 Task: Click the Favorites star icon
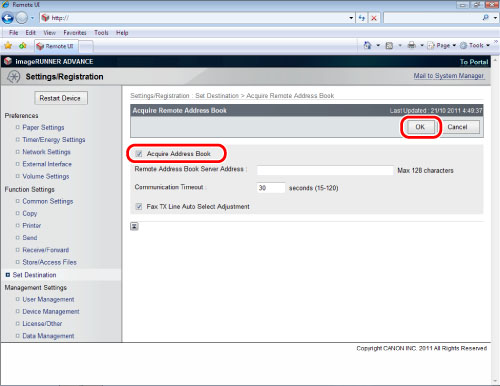pyautogui.click(x=8, y=46)
